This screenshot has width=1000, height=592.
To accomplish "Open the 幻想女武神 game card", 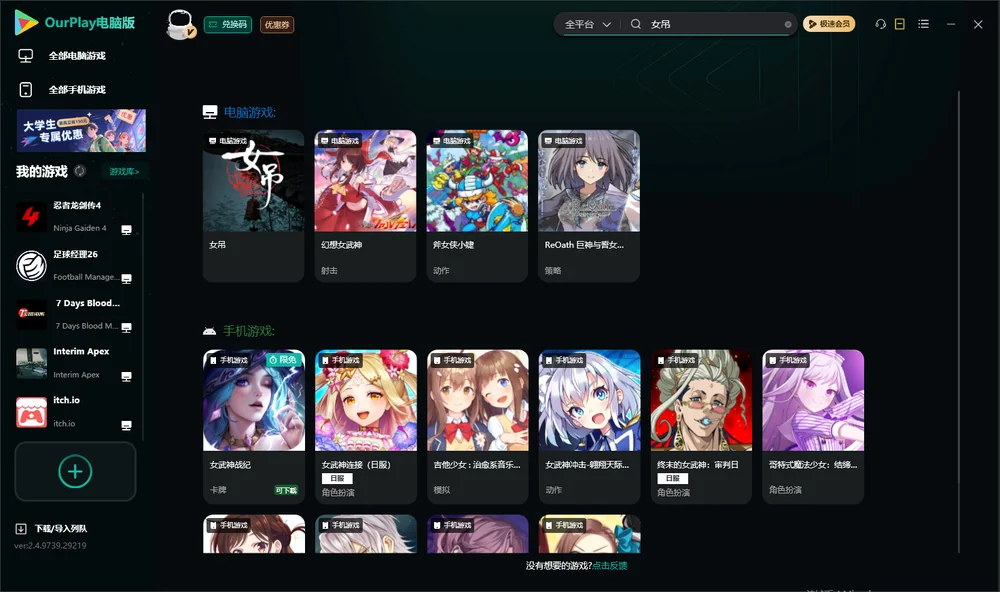I will pyautogui.click(x=365, y=205).
